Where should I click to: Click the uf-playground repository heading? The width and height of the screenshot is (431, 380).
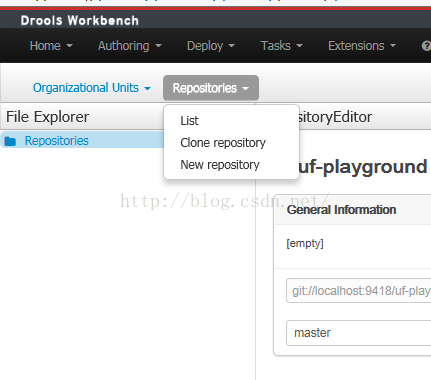(x=363, y=166)
